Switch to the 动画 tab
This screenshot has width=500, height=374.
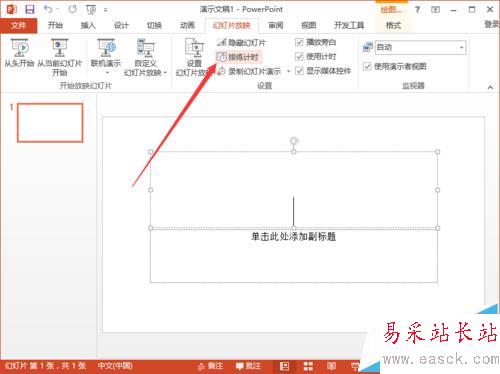187,25
